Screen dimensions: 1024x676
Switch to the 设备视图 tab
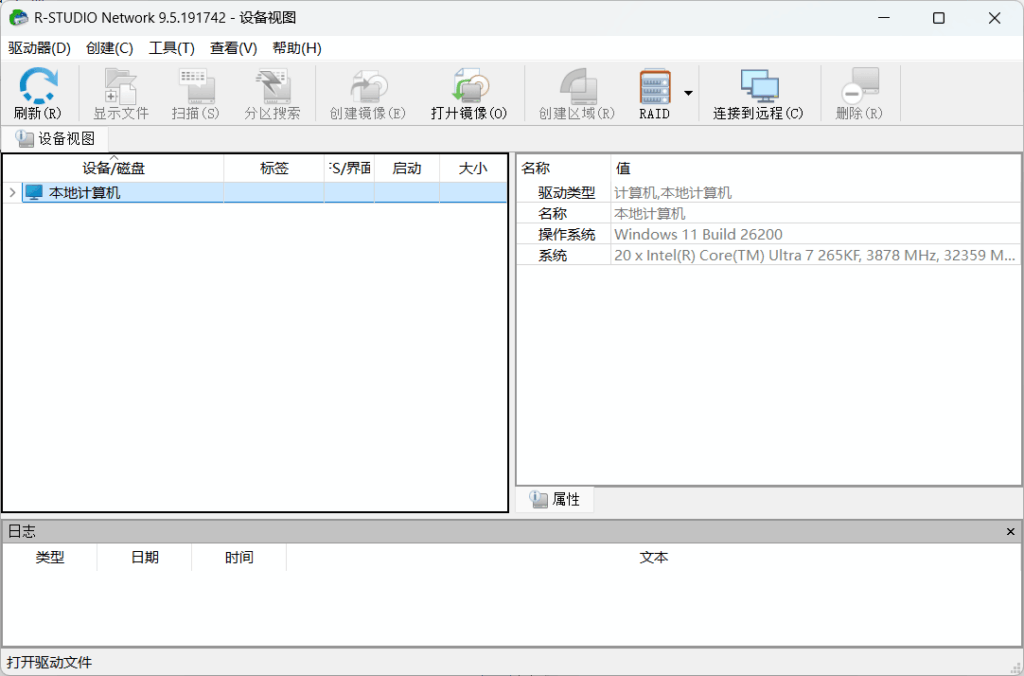(x=55, y=139)
